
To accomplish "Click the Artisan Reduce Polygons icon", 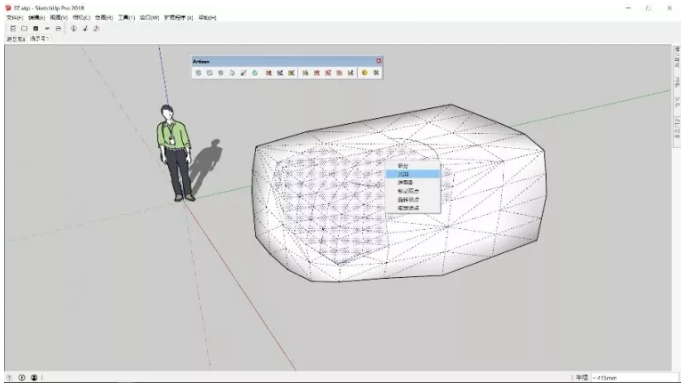I will (376, 73).
